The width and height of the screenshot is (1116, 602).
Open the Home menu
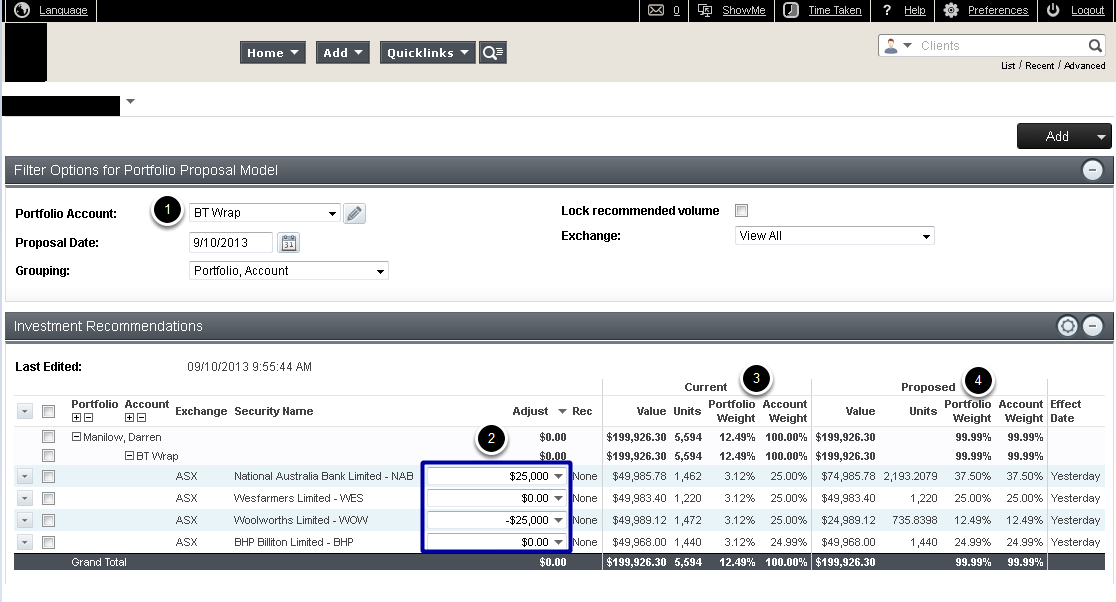tap(273, 53)
